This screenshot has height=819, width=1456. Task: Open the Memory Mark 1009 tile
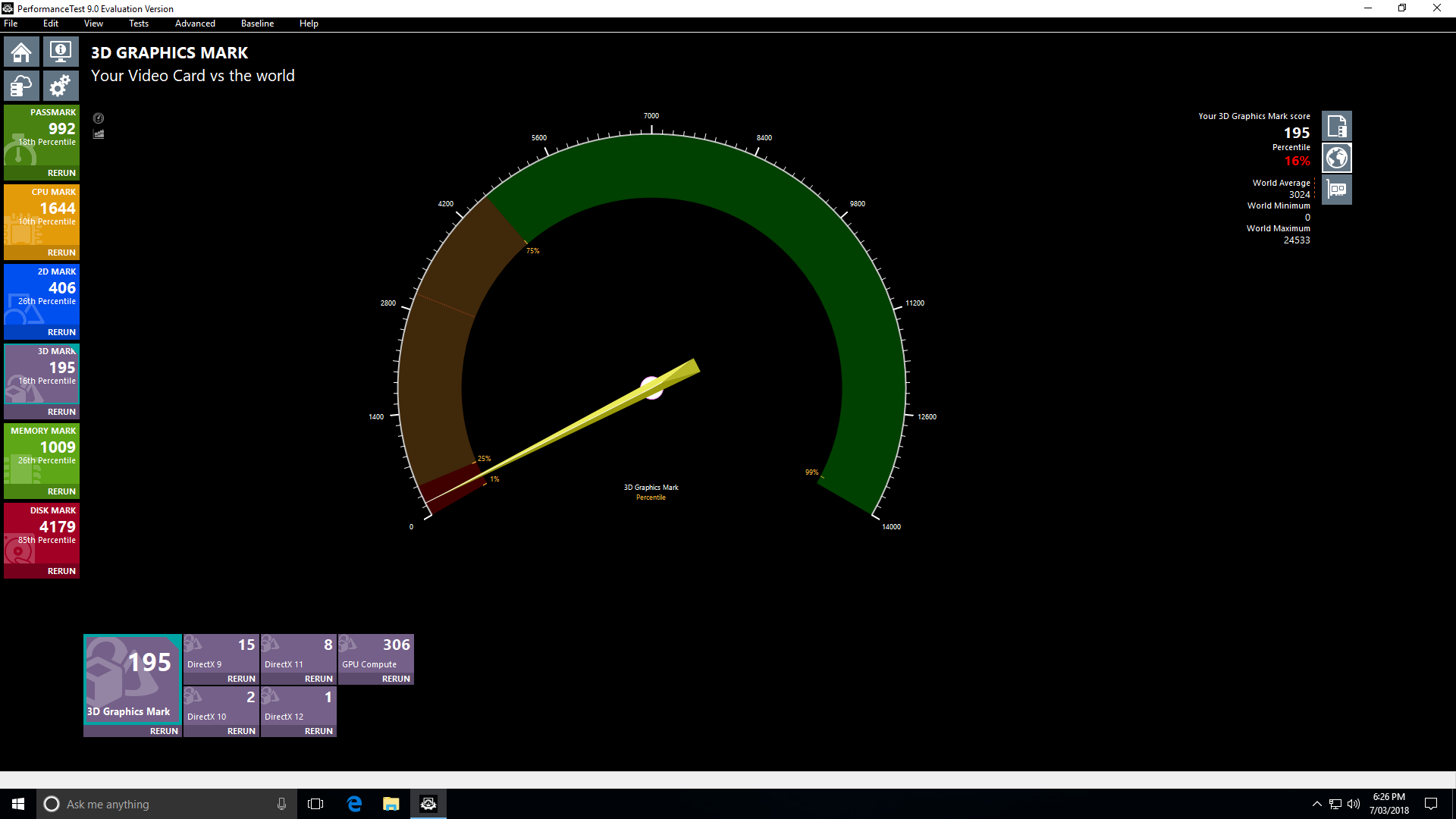[42, 453]
